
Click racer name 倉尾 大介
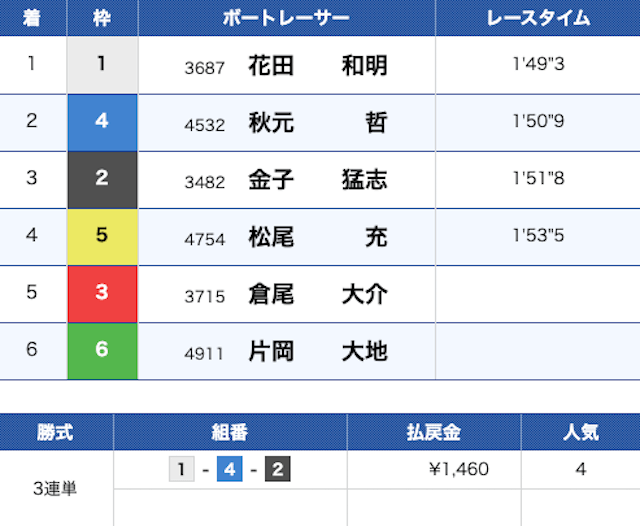317,295
